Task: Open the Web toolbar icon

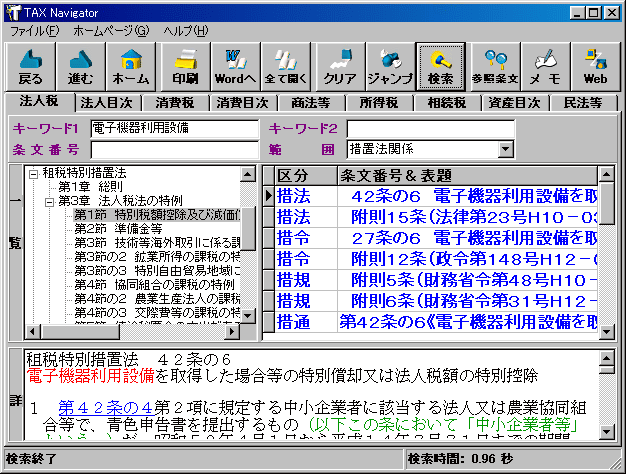Action: tap(596, 67)
